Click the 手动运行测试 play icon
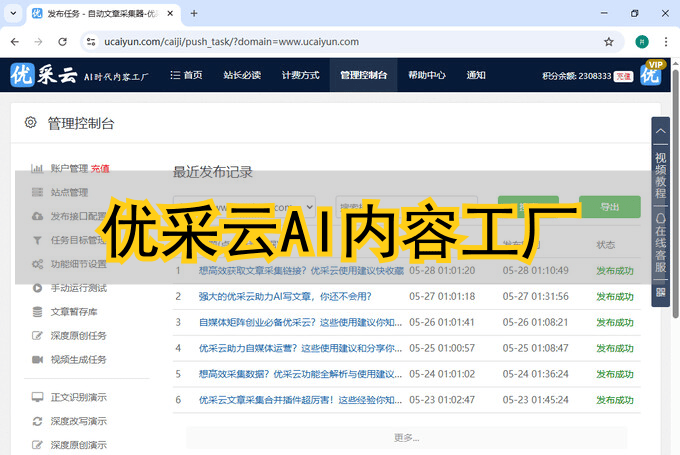680x455 pixels. [x=37, y=288]
